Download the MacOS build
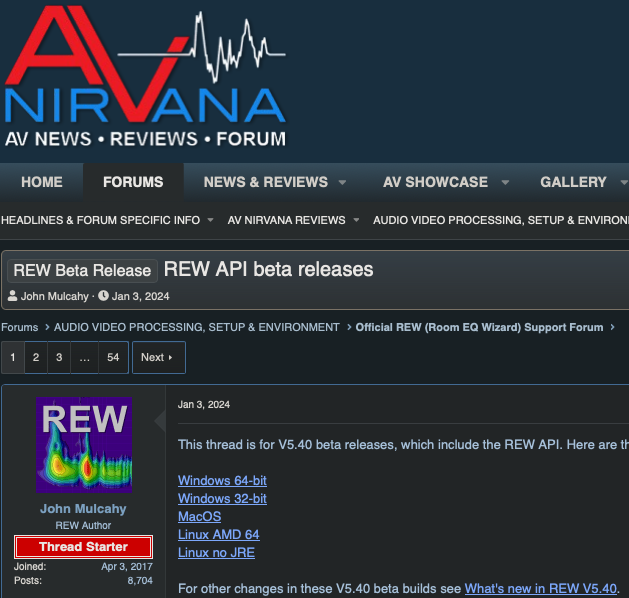Screen dimensions: 629x598 (199, 517)
